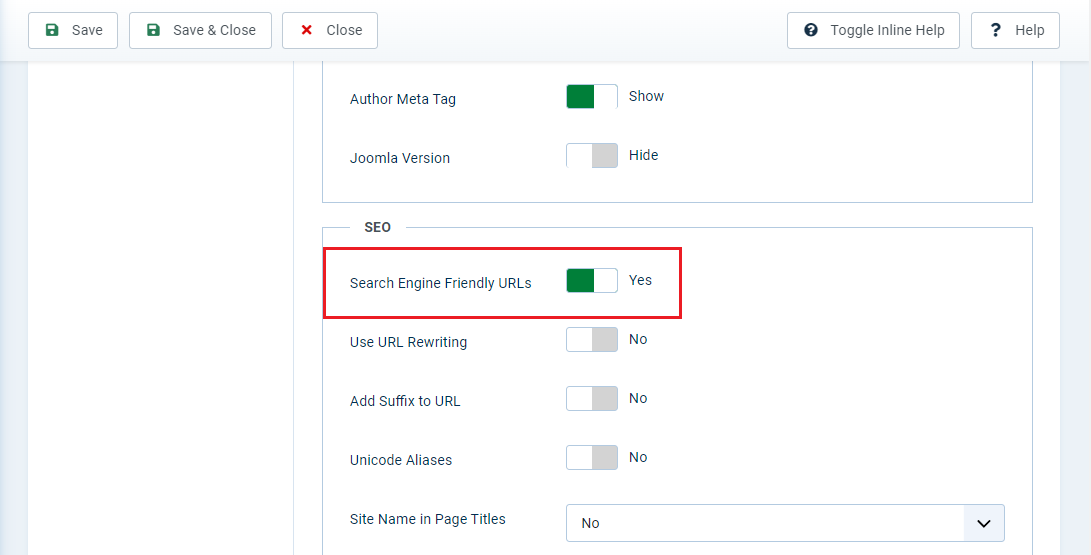Click the Show text beside Author Meta Tag
Image resolution: width=1091 pixels, height=555 pixels.
pos(646,96)
